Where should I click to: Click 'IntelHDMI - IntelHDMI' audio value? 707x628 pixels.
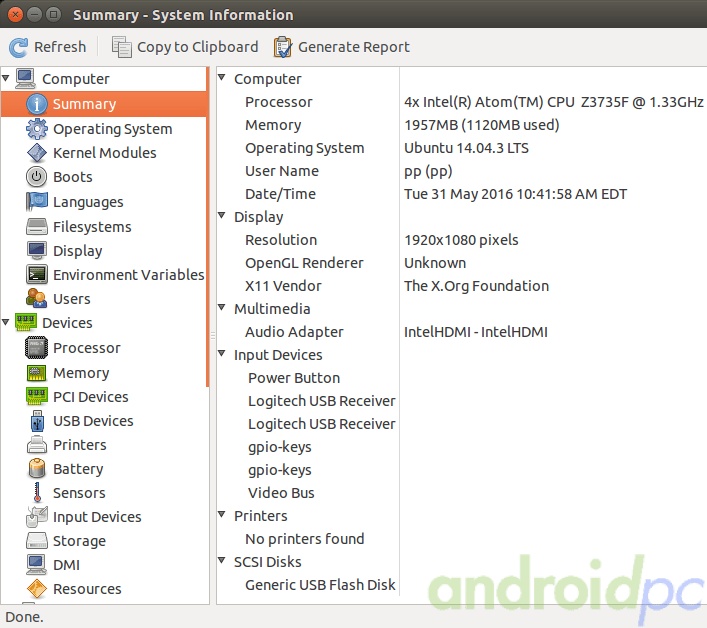pos(476,332)
